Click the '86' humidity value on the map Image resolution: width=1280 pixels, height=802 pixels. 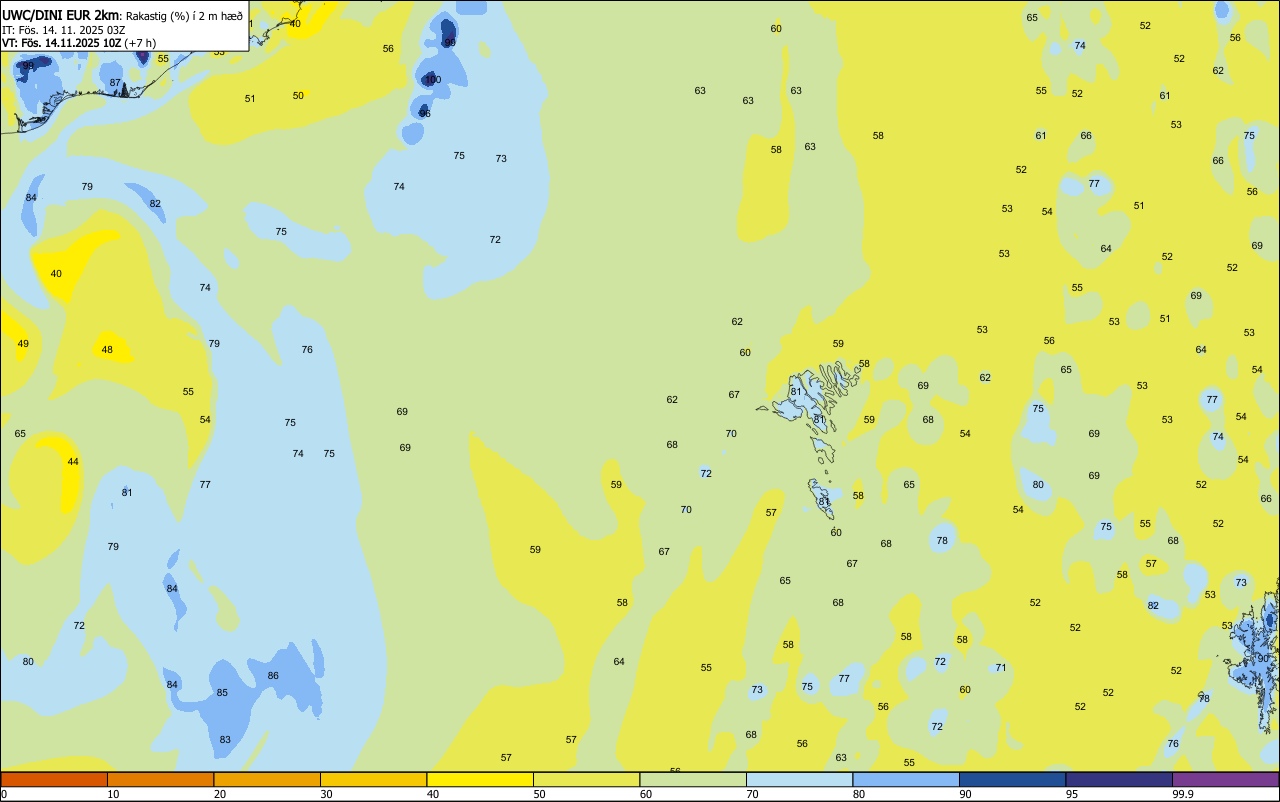pyautogui.click(x=273, y=676)
